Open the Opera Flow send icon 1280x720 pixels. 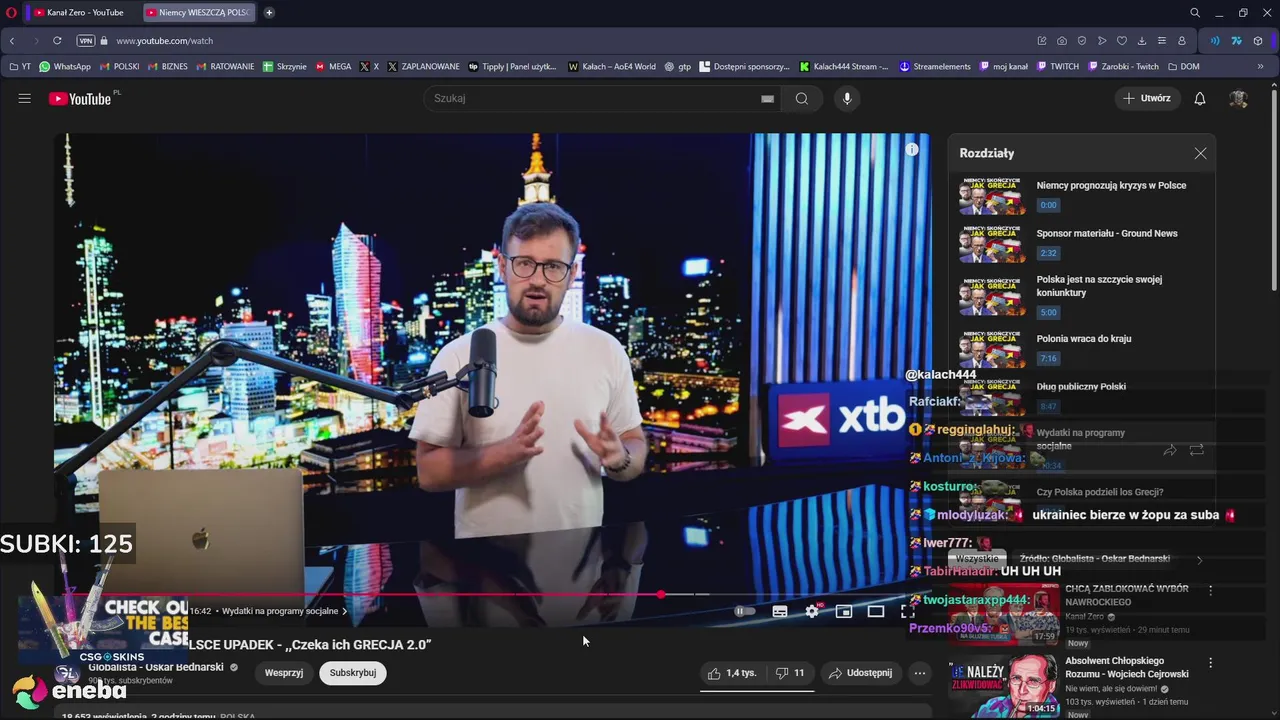click(x=1102, y=41)
